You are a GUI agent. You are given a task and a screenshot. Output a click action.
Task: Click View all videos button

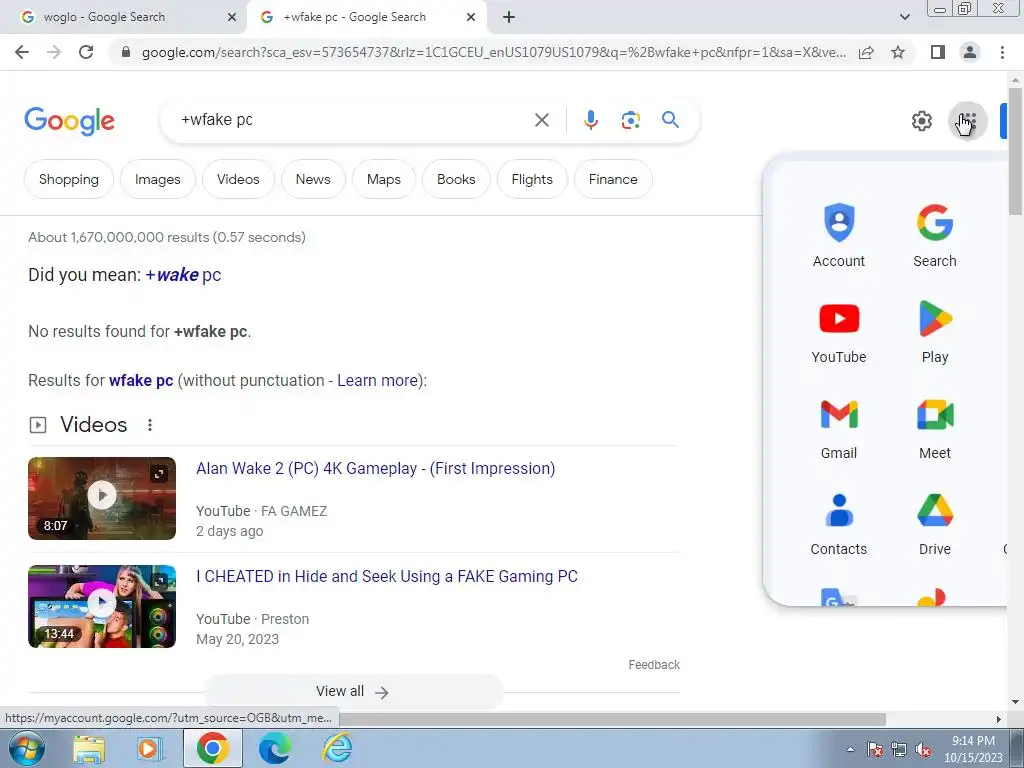[353, 691]
